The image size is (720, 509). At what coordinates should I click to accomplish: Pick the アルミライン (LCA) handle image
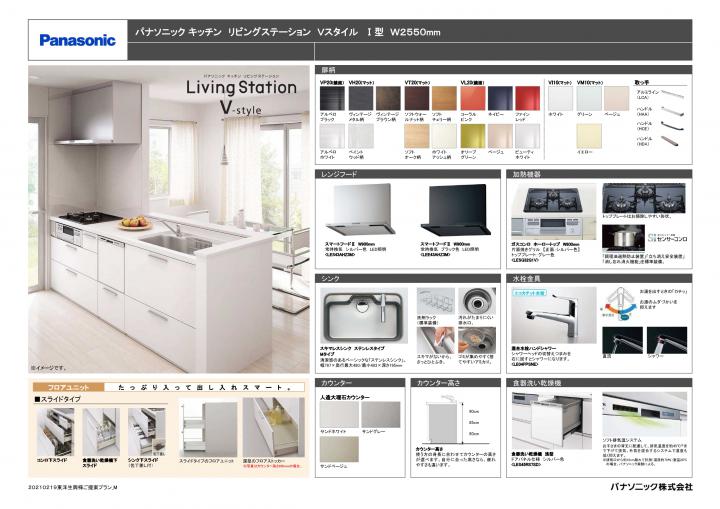(x=672, y=95)
